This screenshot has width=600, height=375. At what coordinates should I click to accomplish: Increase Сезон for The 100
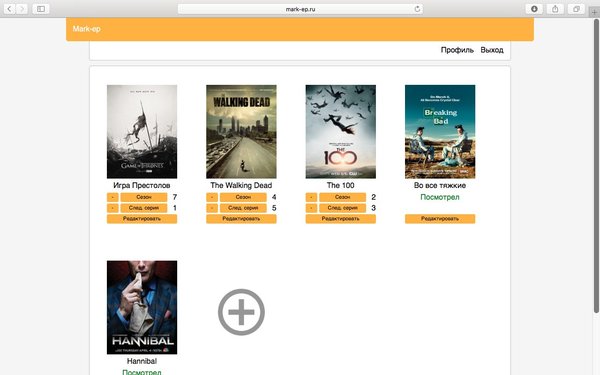click(342, 197)
